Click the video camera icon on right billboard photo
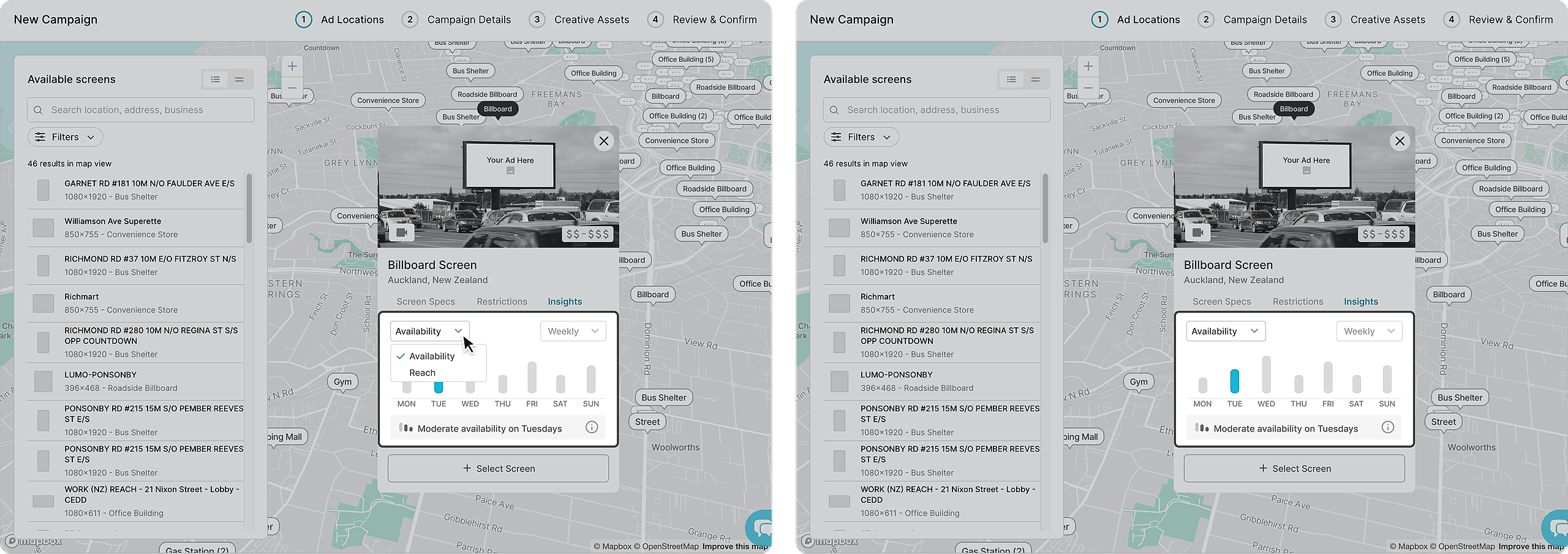1568x554 pixels. [x=1198, y=233]
